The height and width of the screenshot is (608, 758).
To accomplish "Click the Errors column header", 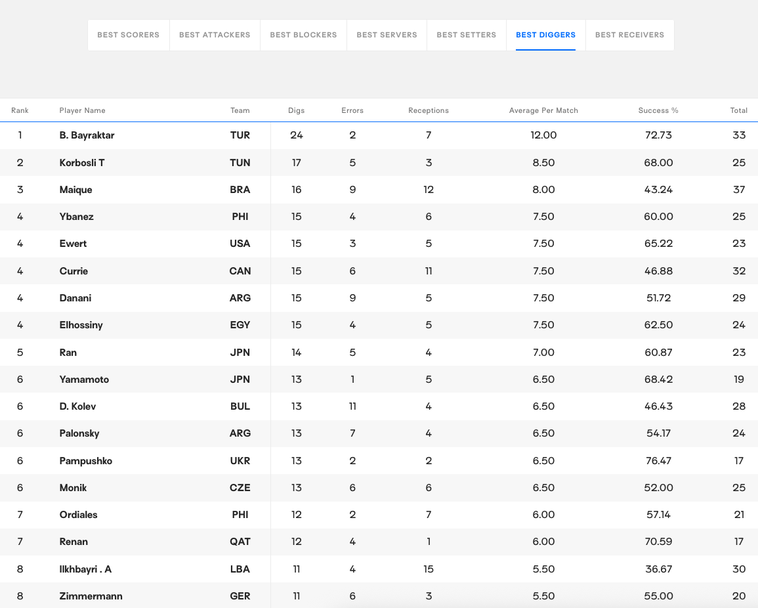I will 352,110.
